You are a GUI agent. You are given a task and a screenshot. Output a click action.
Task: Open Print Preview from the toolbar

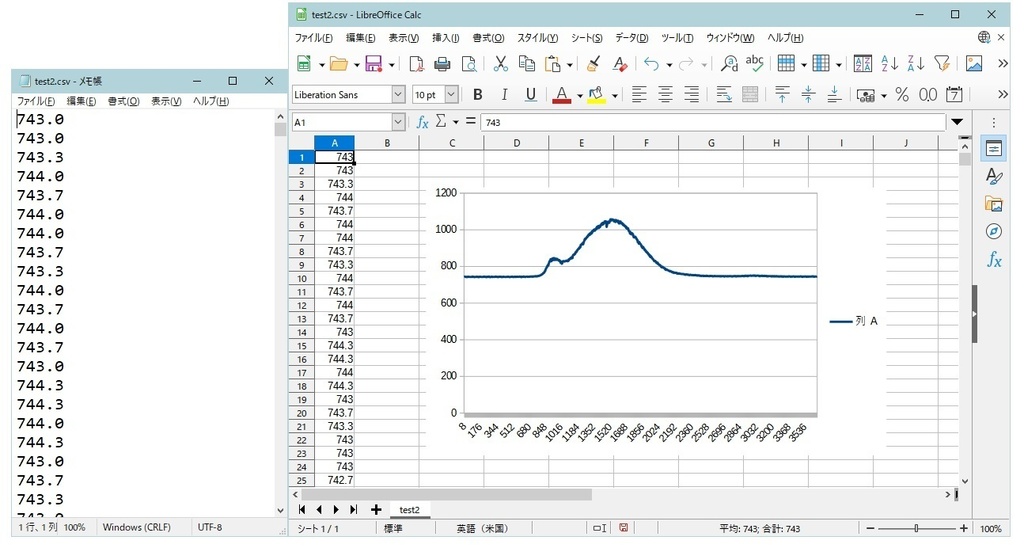coord(469,63)
